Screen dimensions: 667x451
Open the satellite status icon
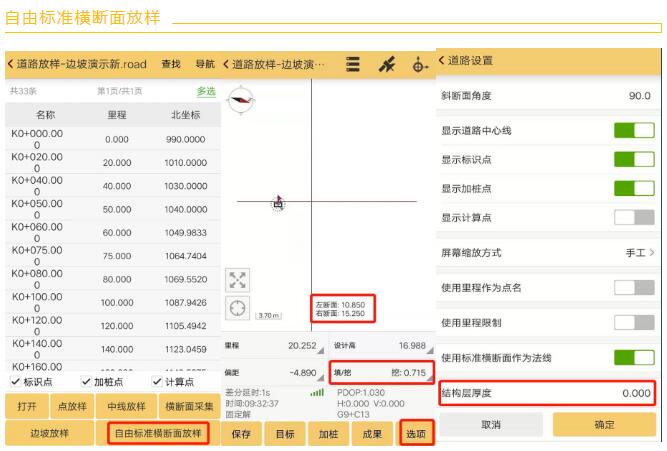click(x=386, y=64)
